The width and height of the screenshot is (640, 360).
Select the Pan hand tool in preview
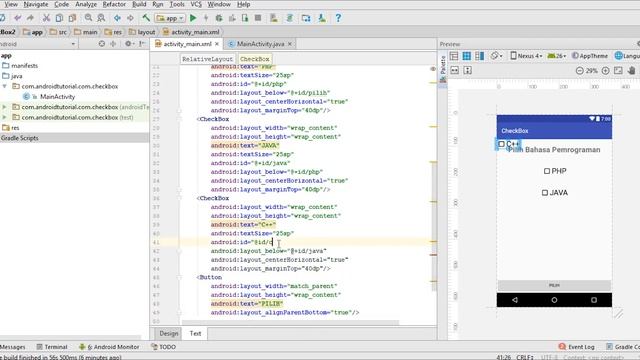[x=631, y=71]
